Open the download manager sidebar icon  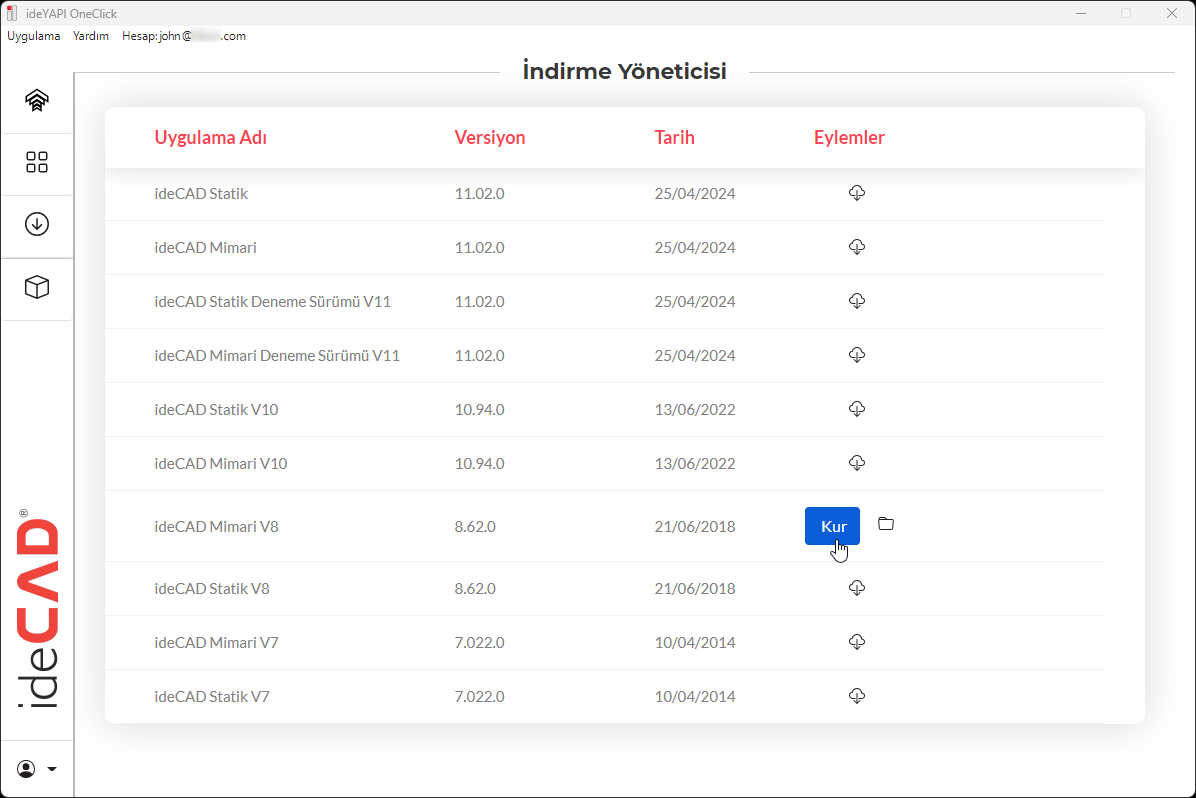pyautogui.click(x=37, y=224)
